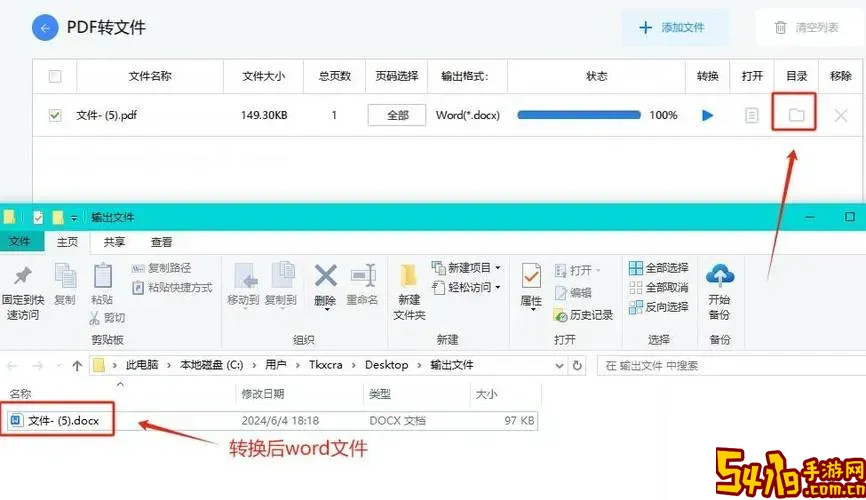The image size is (866, 500).
Task: Sort by the 名称 column header
Action: point(20,394)
